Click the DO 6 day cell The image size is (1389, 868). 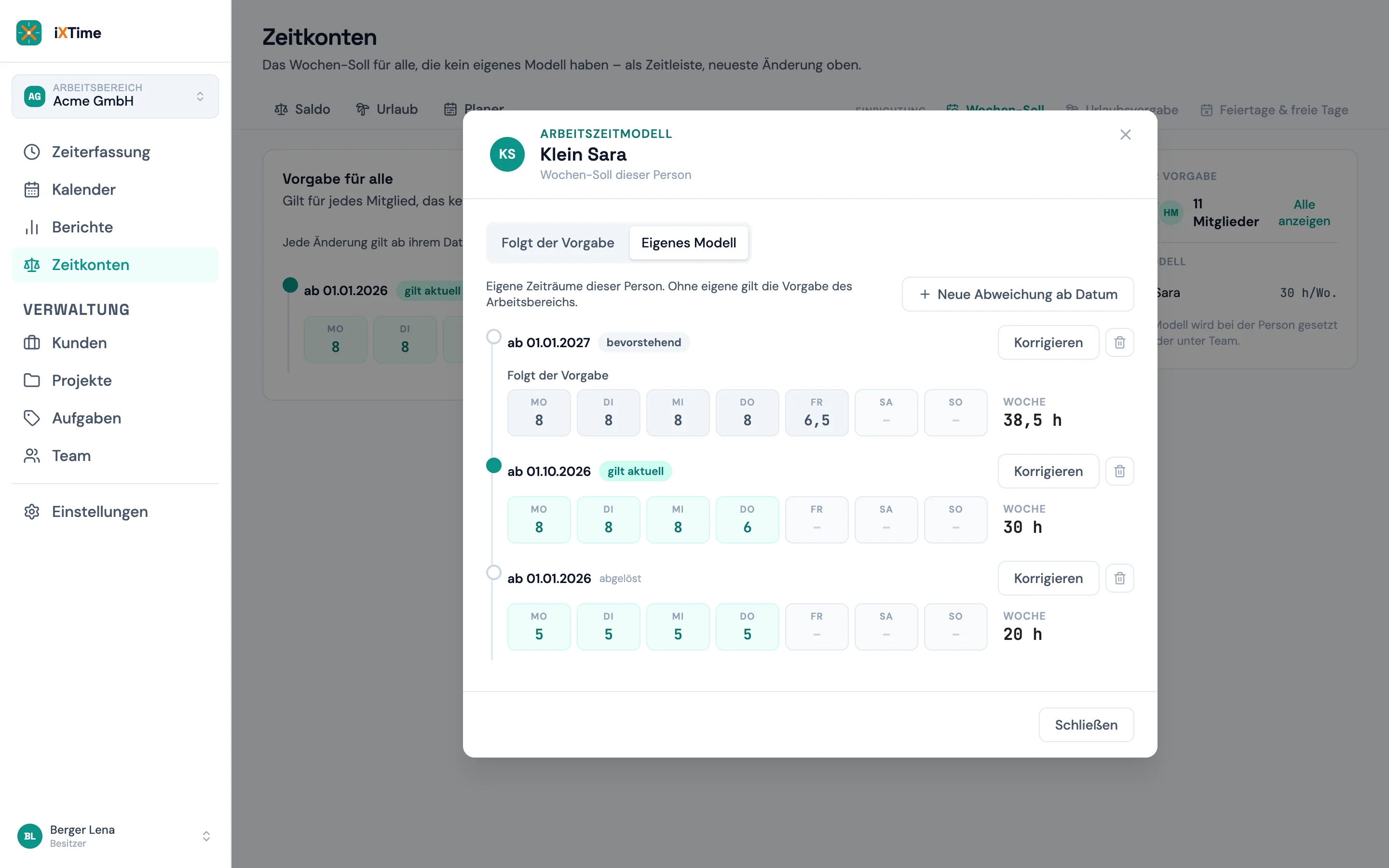[x=747, y=519]
